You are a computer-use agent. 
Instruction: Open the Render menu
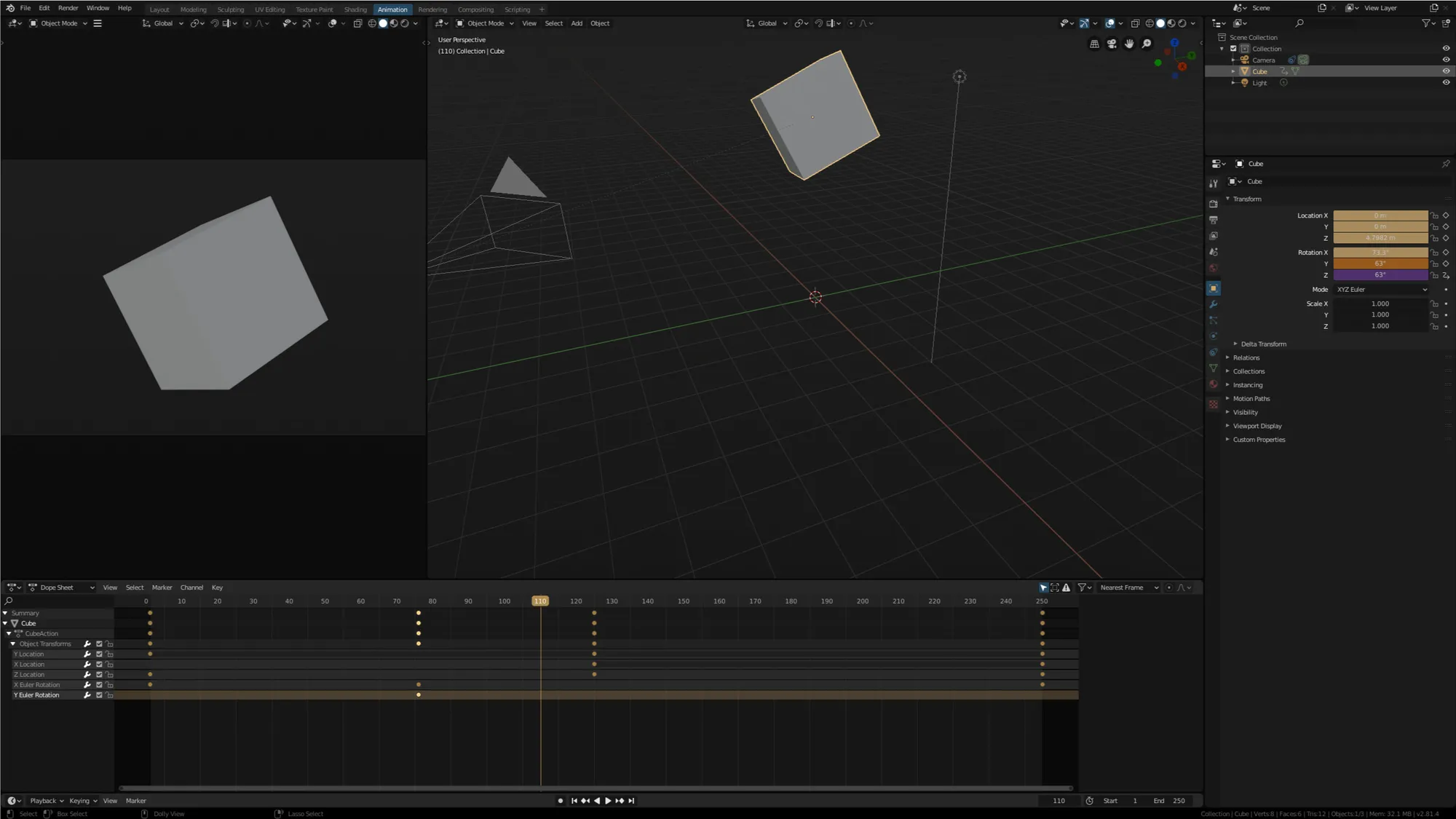pos(68,8)
